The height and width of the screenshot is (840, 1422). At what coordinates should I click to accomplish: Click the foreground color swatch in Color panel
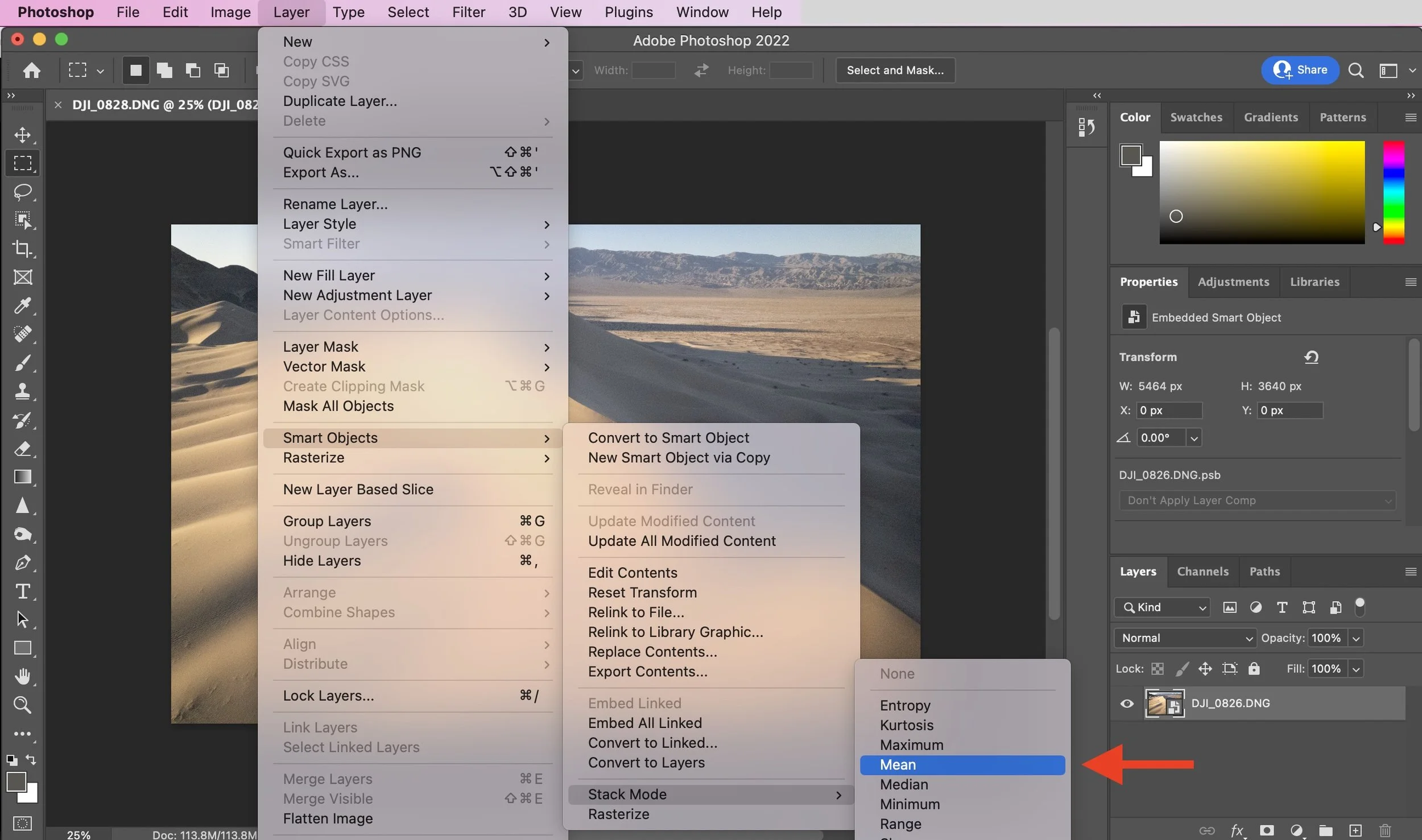click(x=1131, y=155)
